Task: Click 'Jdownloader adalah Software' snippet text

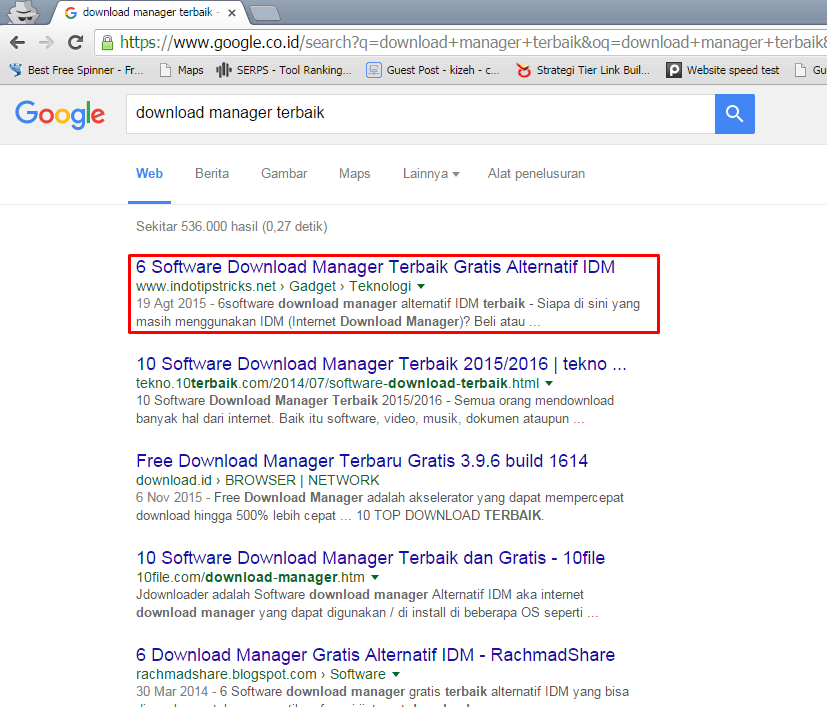Action: coord(220,595)
